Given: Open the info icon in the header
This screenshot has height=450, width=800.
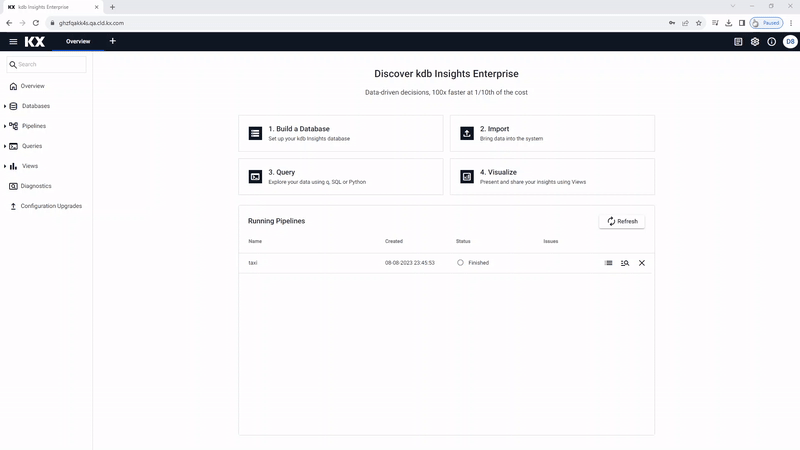Looking at the screenshot, I should pyautogui.click(x=772, y=42).
